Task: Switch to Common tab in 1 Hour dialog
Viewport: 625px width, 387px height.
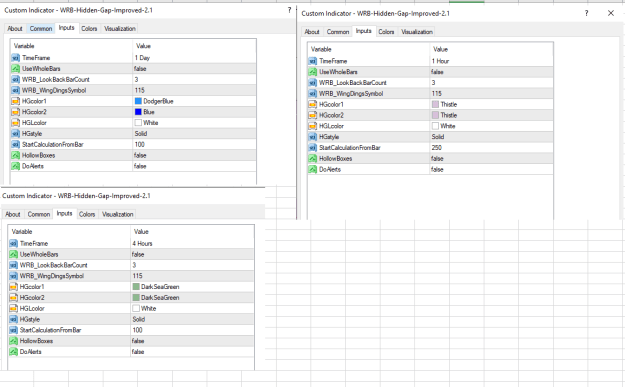Action: coord(338,32)
